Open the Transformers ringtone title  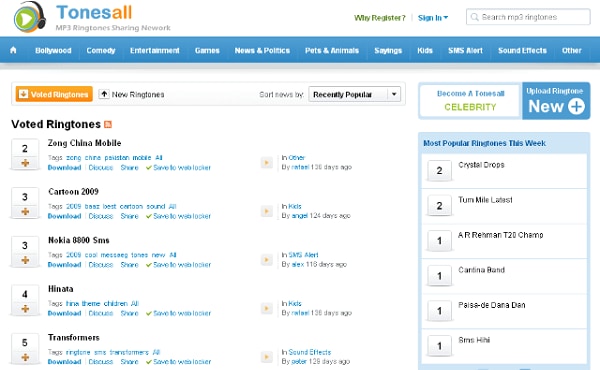pyautogui.click(x=74, y=337)
